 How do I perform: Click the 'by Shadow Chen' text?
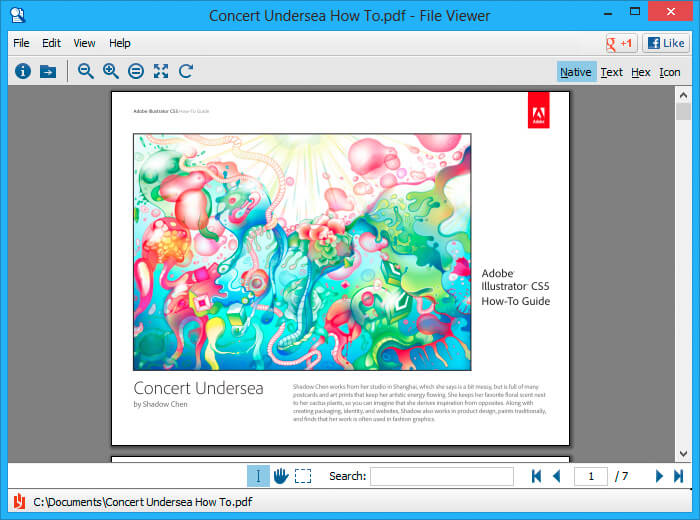click(x=160, y=404)
